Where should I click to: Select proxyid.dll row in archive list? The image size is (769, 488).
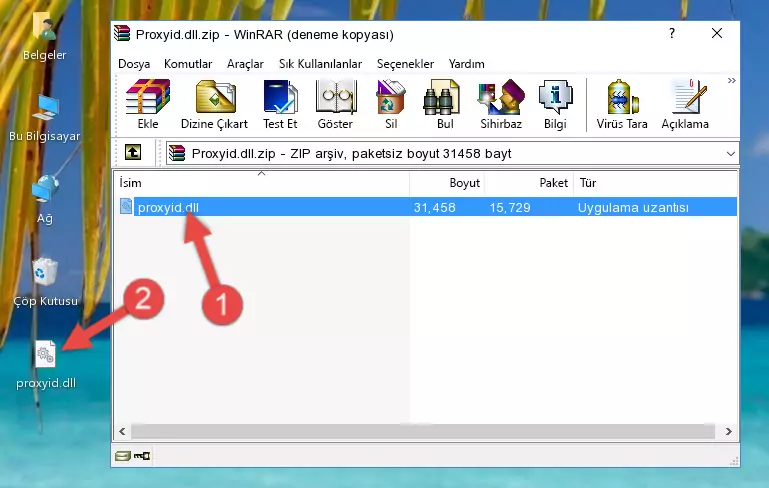coord(426,207)
